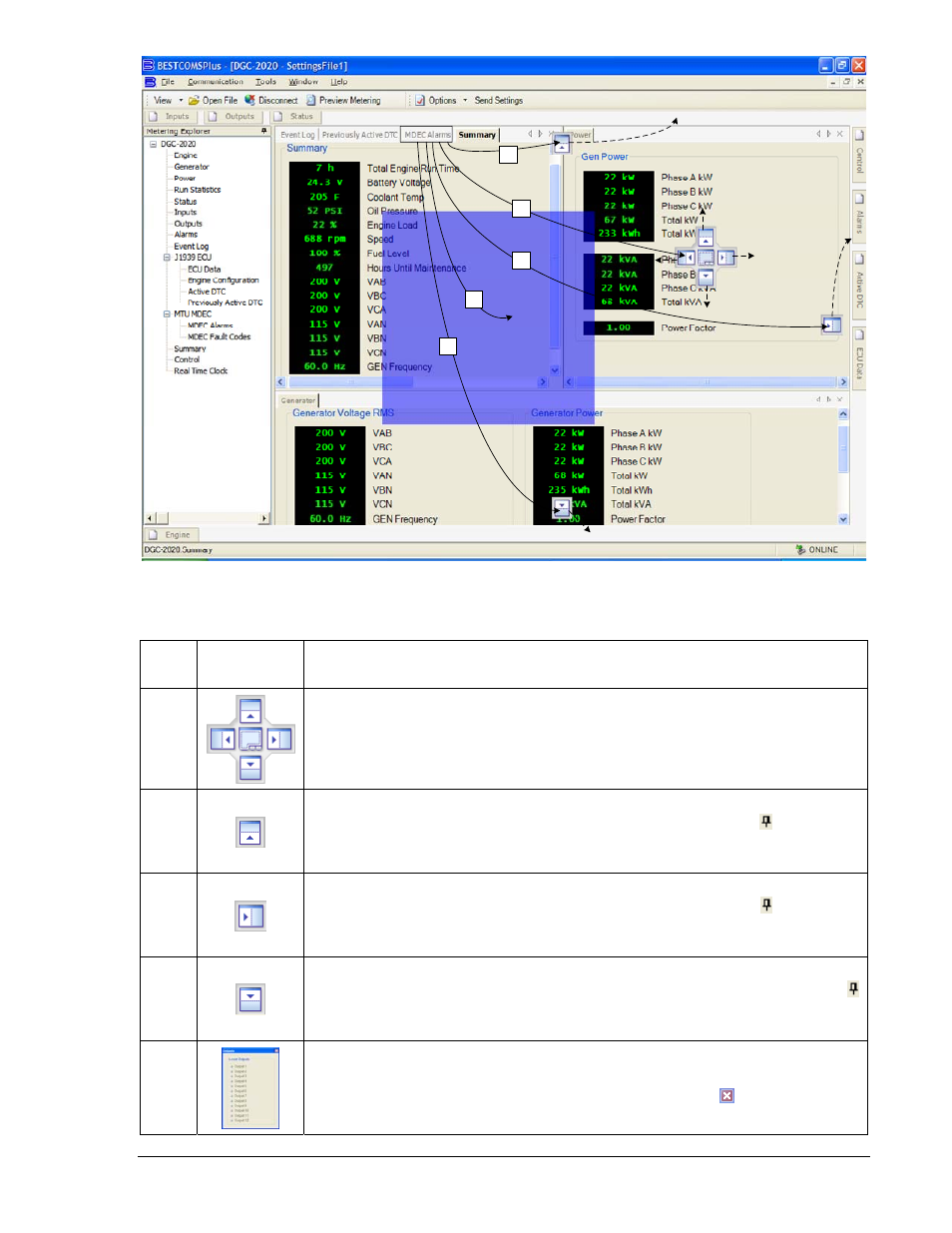Click the DGC-2020.Summary status bar text
The height and width of the screenshot is (1233, 952).
[x=178, y=550]
